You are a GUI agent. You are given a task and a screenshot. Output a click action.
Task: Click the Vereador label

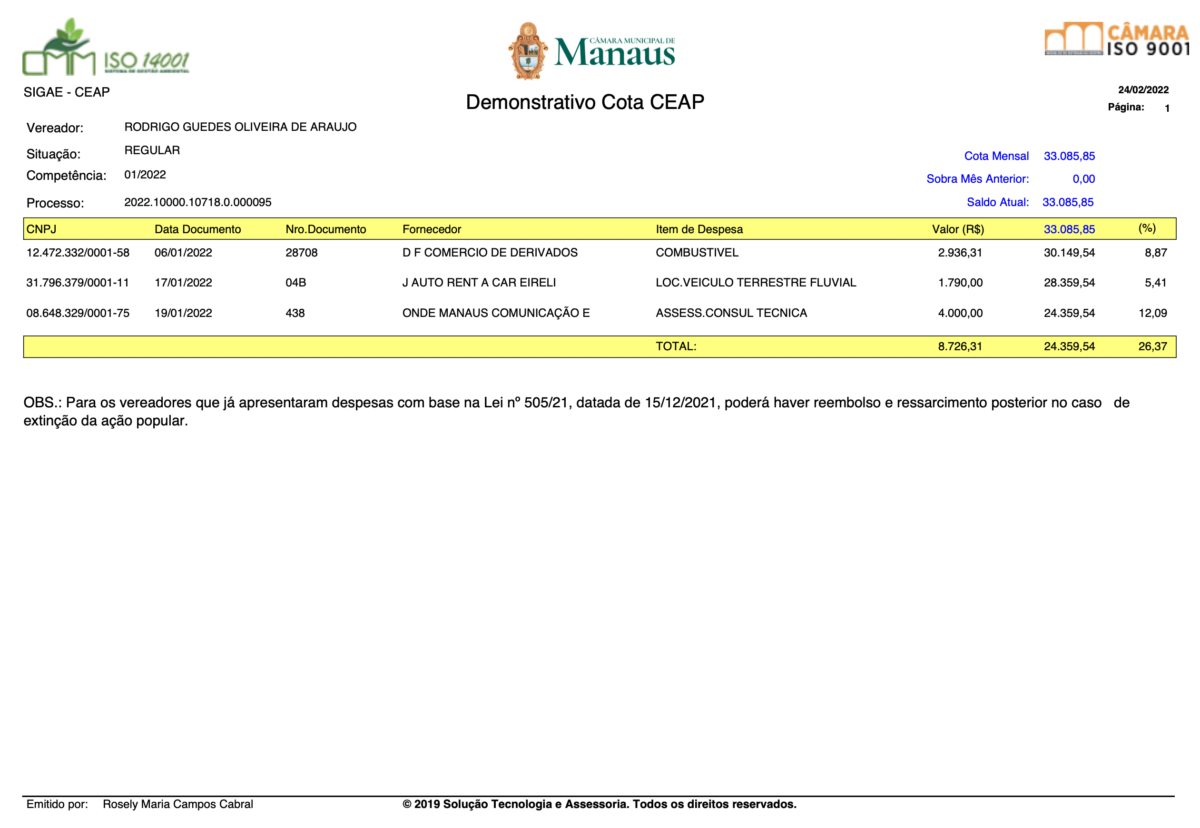point(55,128)
